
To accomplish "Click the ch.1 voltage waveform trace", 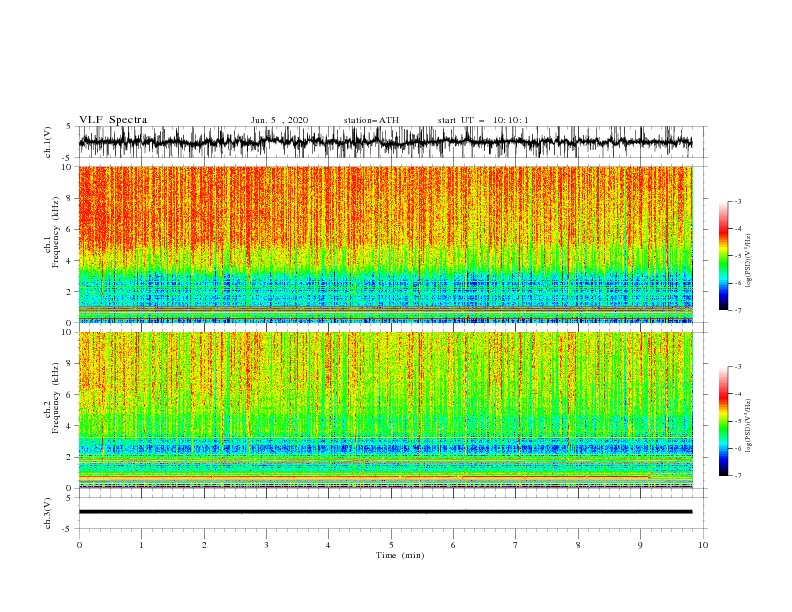I will point(385,142).
